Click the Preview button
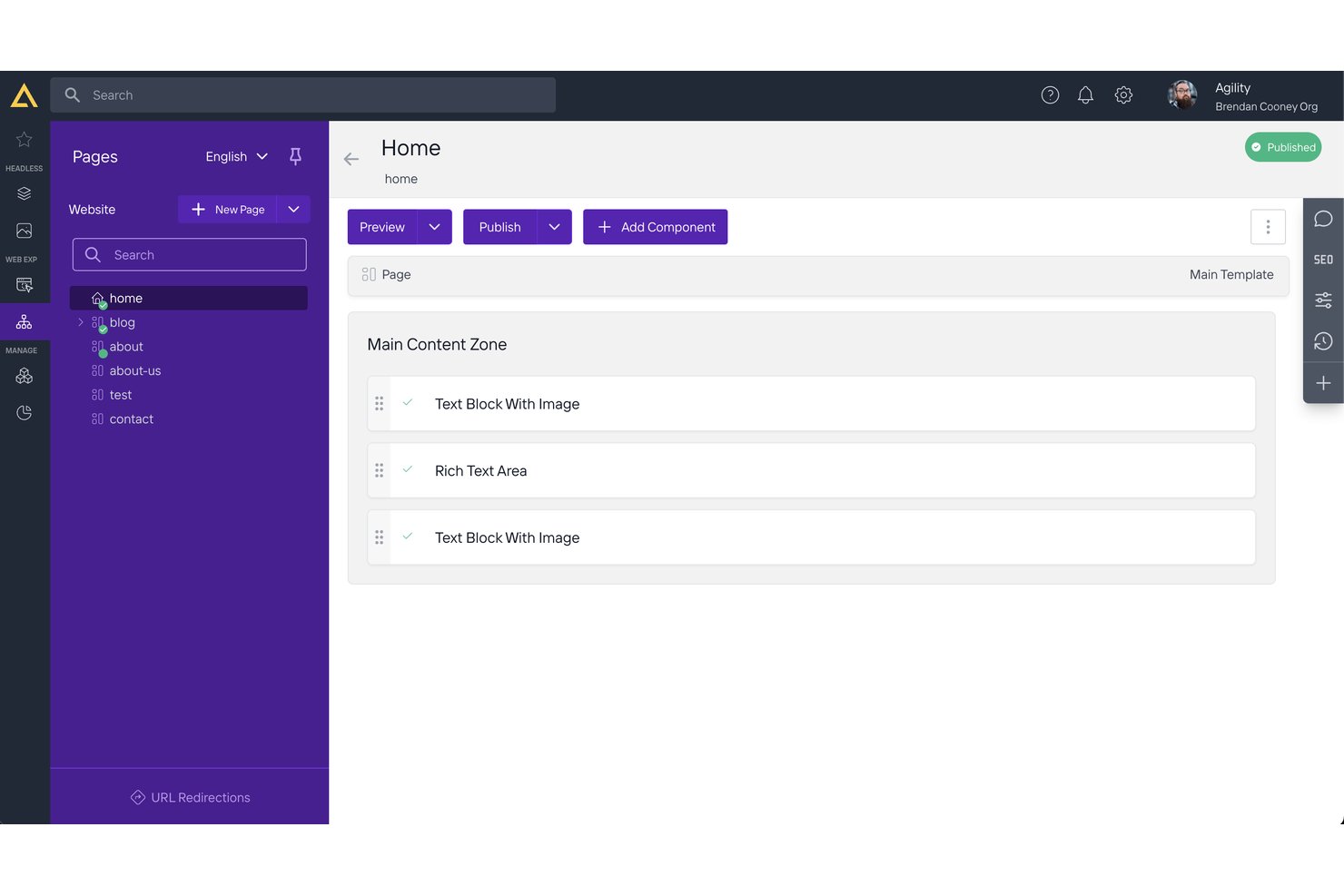Screen dimensions: 1344x896 (x=382, y=227)
